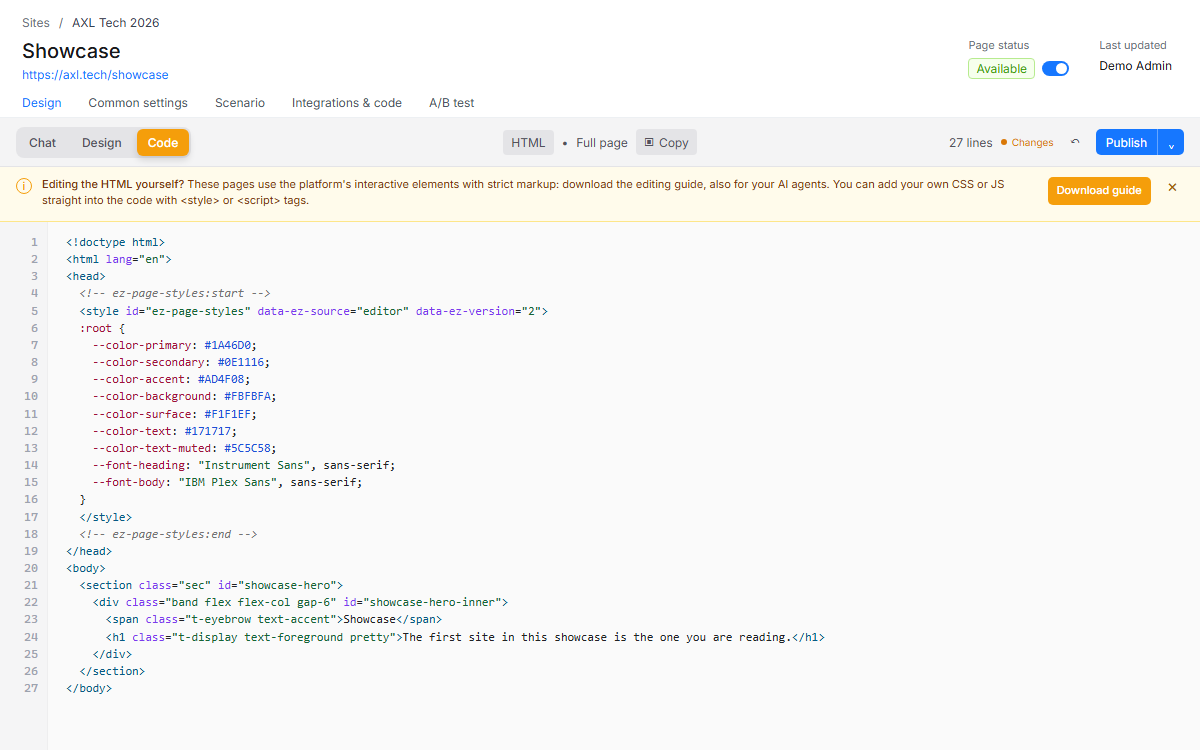
Task: Click the :root { line
Action: click(x=102, y=328)
